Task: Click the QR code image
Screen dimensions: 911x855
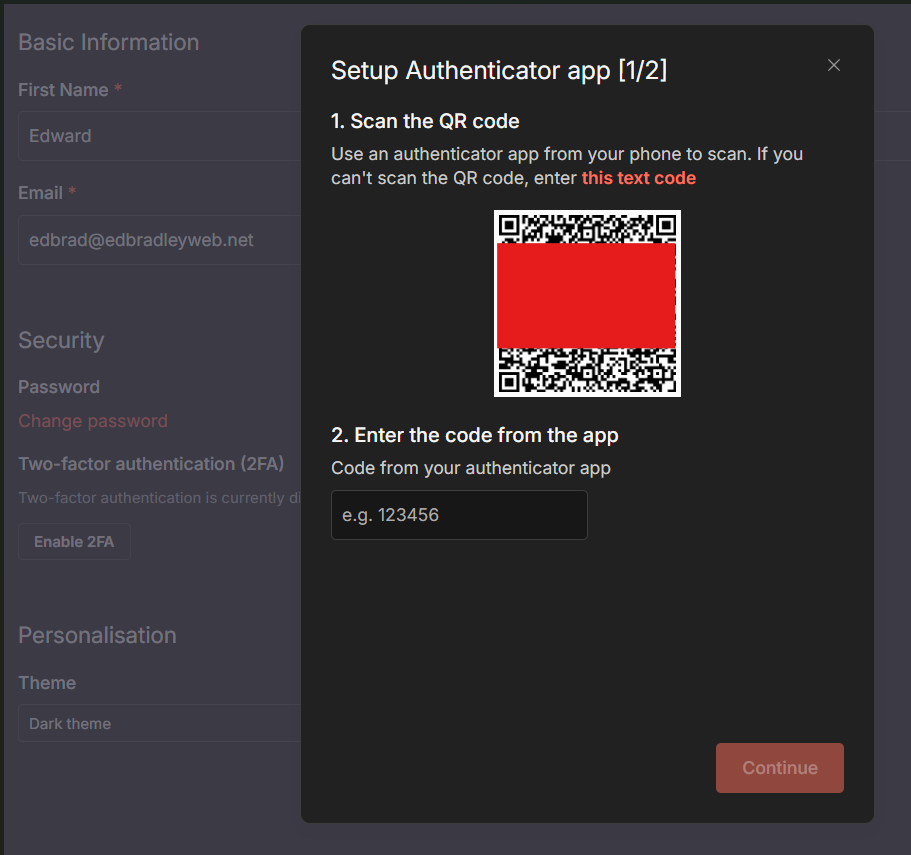Action: coord(587,303)
